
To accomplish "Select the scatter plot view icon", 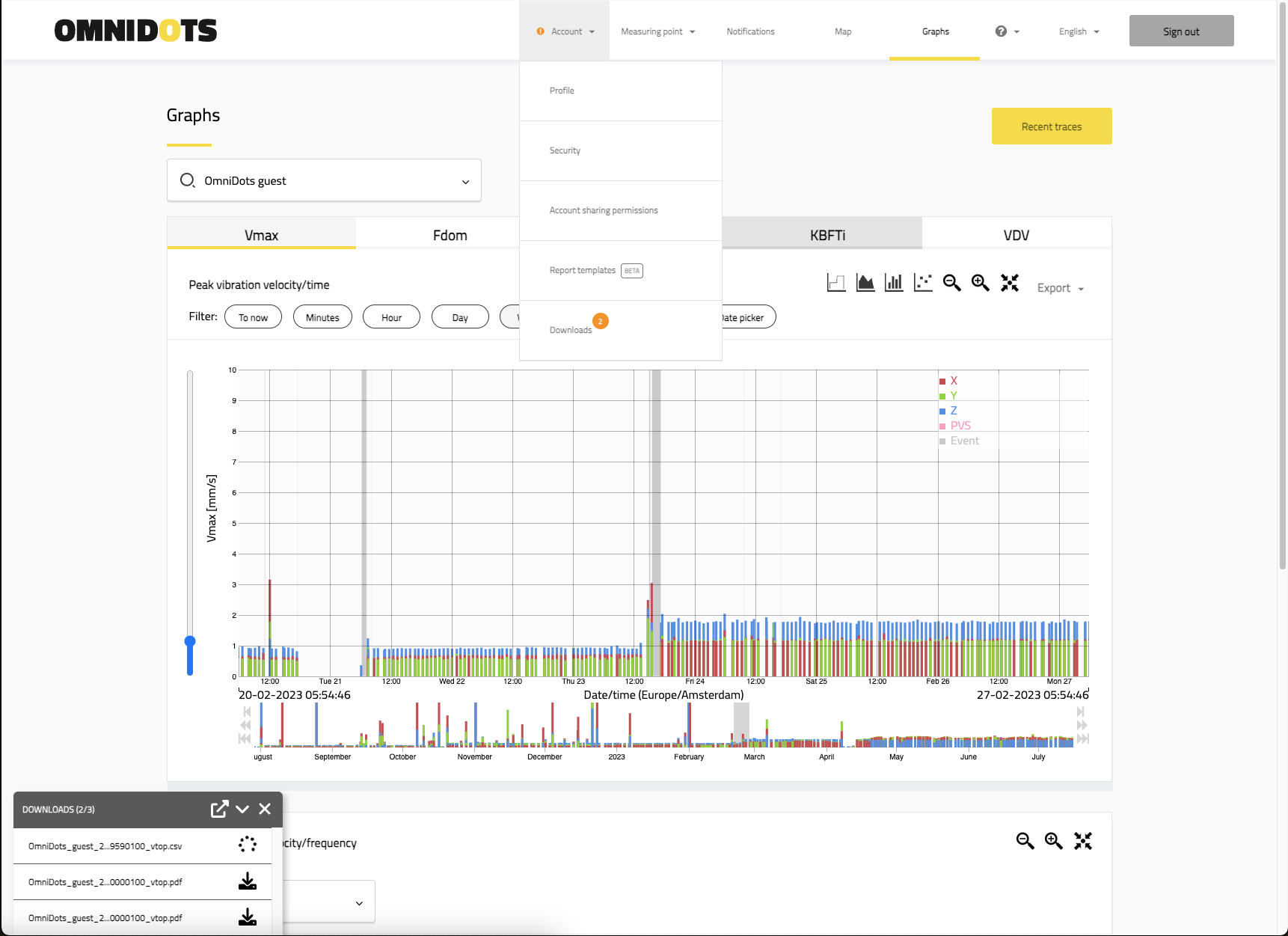I will click(923, 283).
